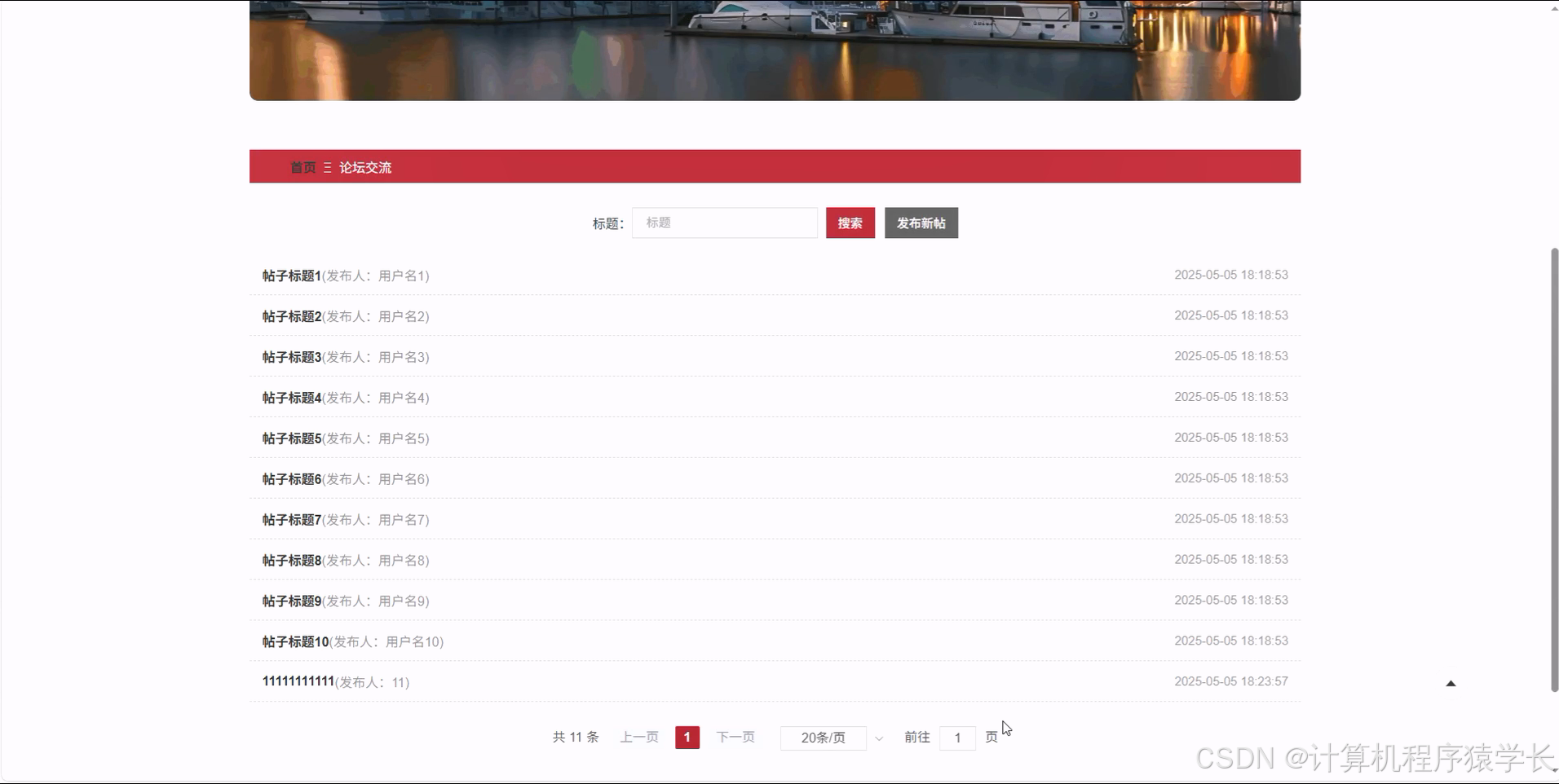
Task: Open the post 帖子标题7
Action: click(x=291, y=519)
